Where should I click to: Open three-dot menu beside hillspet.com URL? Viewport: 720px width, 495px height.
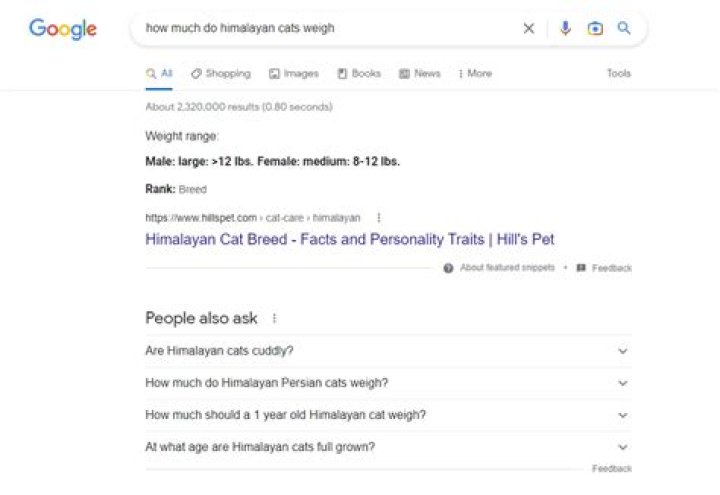pyautogui.click(x=379, y=218)
